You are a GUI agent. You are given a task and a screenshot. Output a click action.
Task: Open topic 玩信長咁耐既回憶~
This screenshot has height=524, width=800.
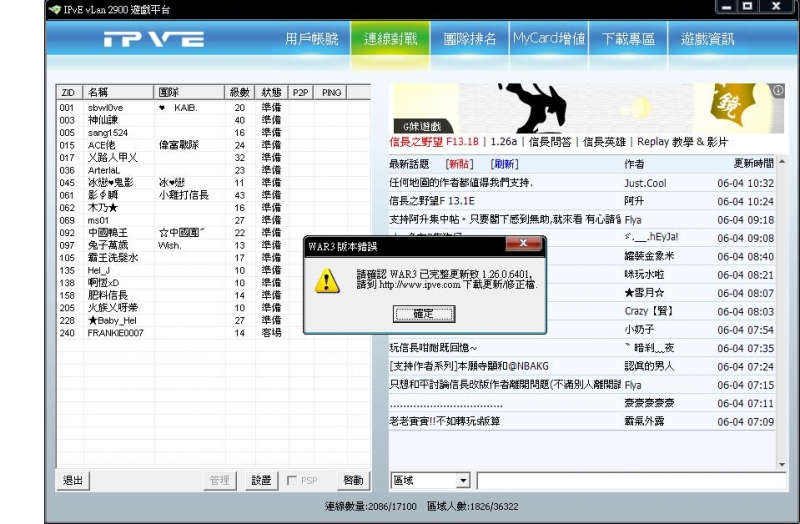pos(433,348)
